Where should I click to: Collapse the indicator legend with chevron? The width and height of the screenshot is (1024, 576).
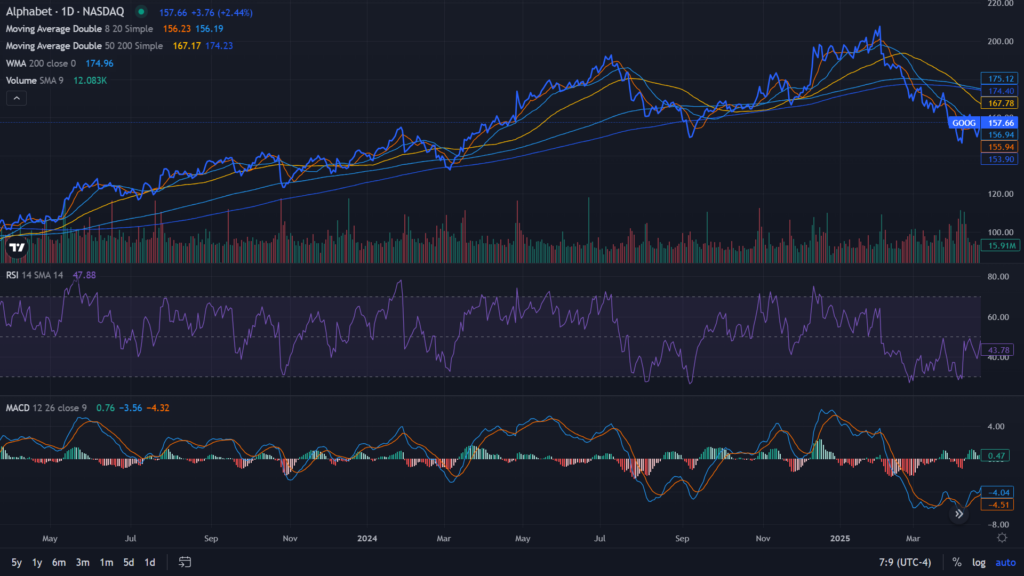click(17, 98)
